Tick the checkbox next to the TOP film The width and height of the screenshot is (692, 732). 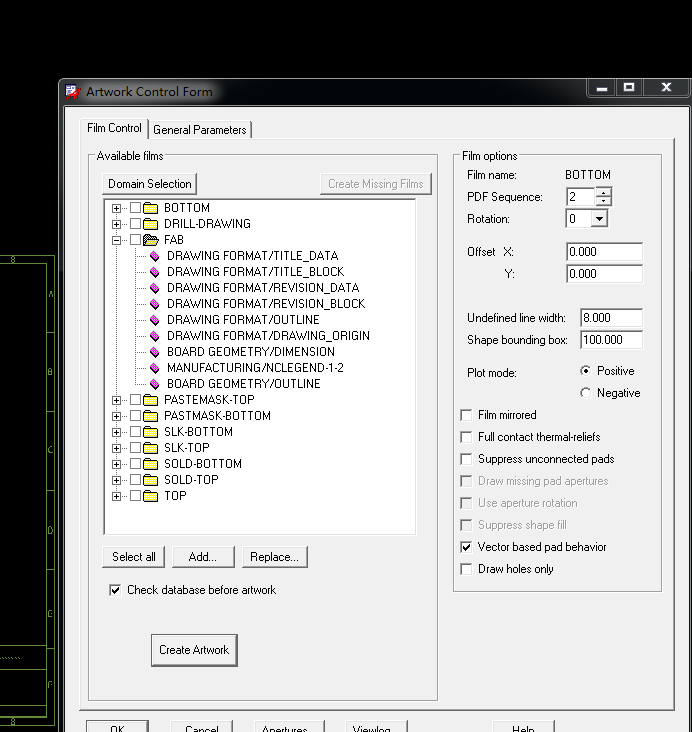(135, 496)
